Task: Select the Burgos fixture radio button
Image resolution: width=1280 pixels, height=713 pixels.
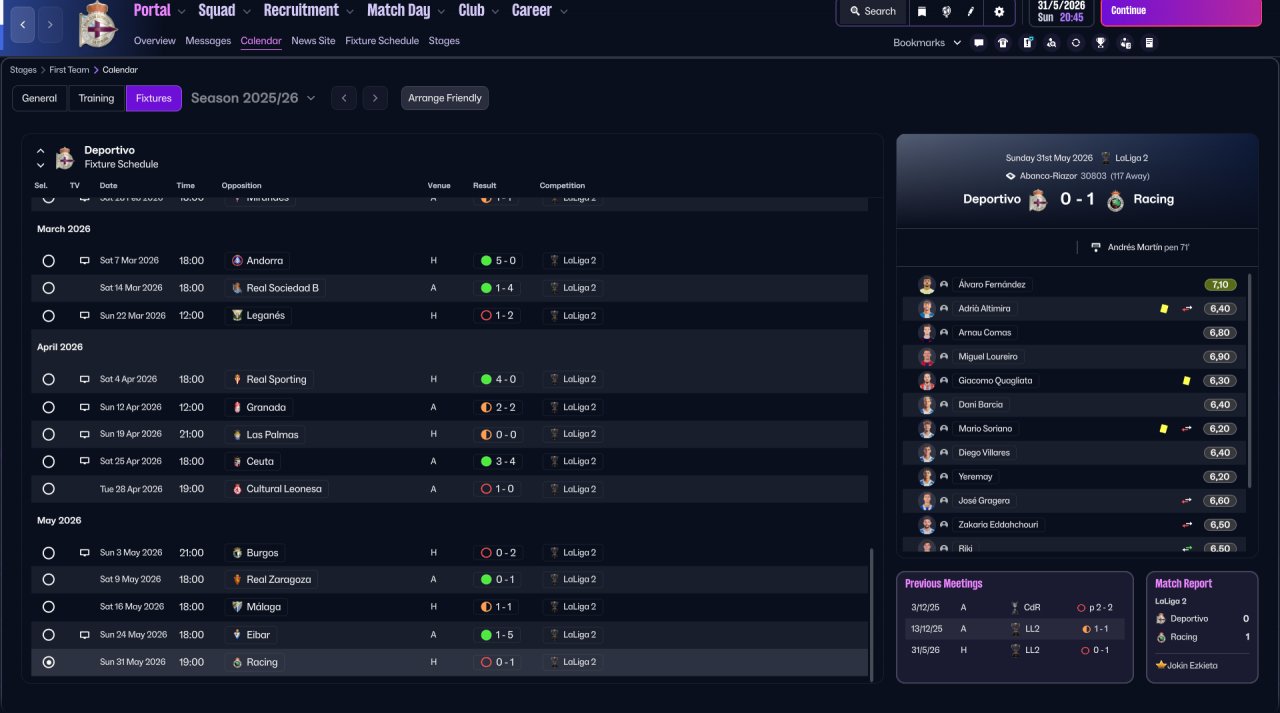Action: [48, 553]
